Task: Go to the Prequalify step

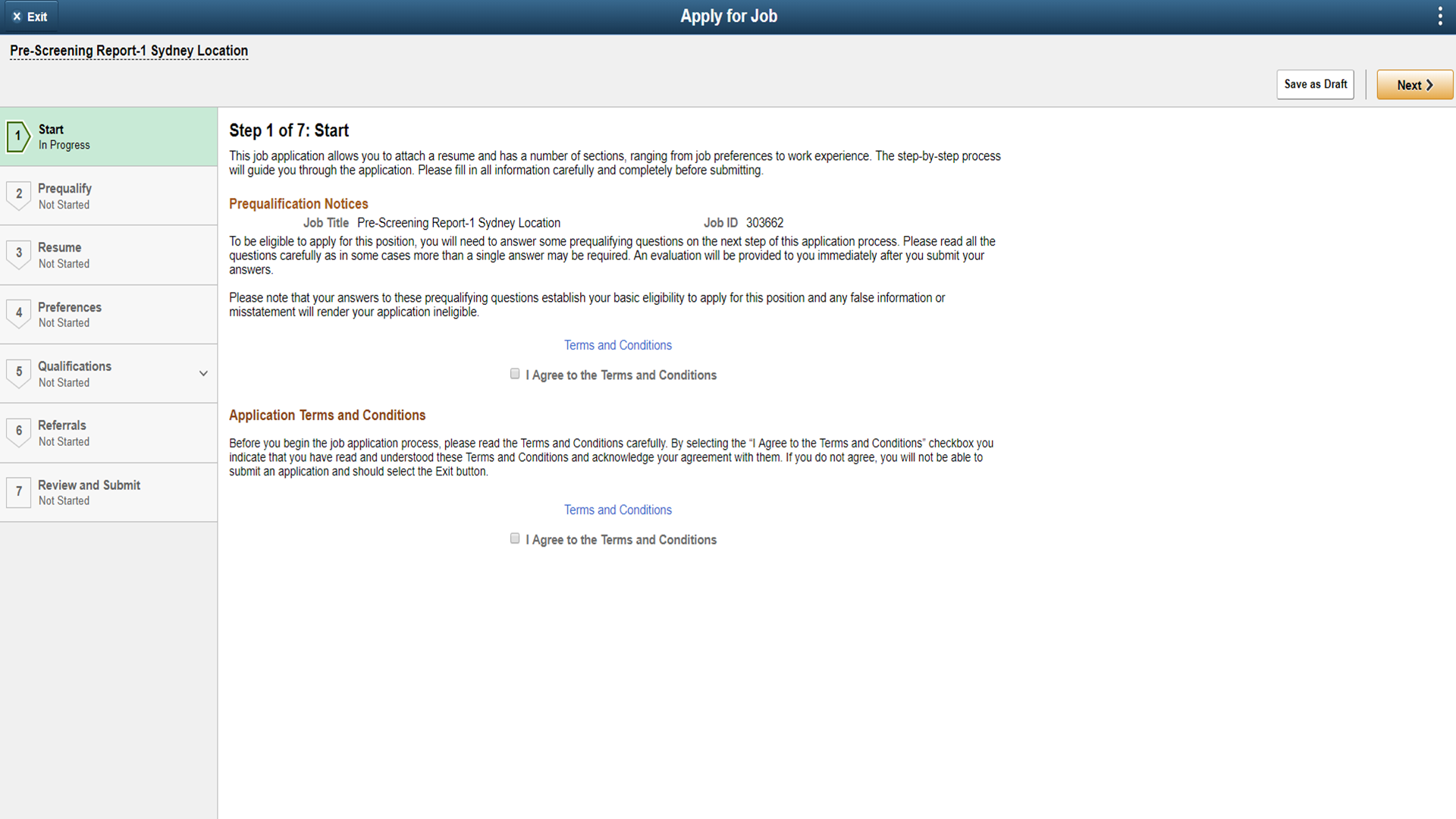Action: (x=64, y=189)
